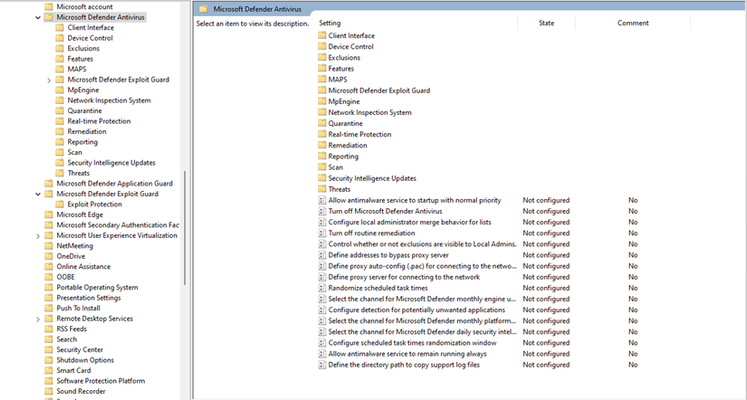Select Security Center folder icon in tree
Screen dimensions: 747x400
49,350
